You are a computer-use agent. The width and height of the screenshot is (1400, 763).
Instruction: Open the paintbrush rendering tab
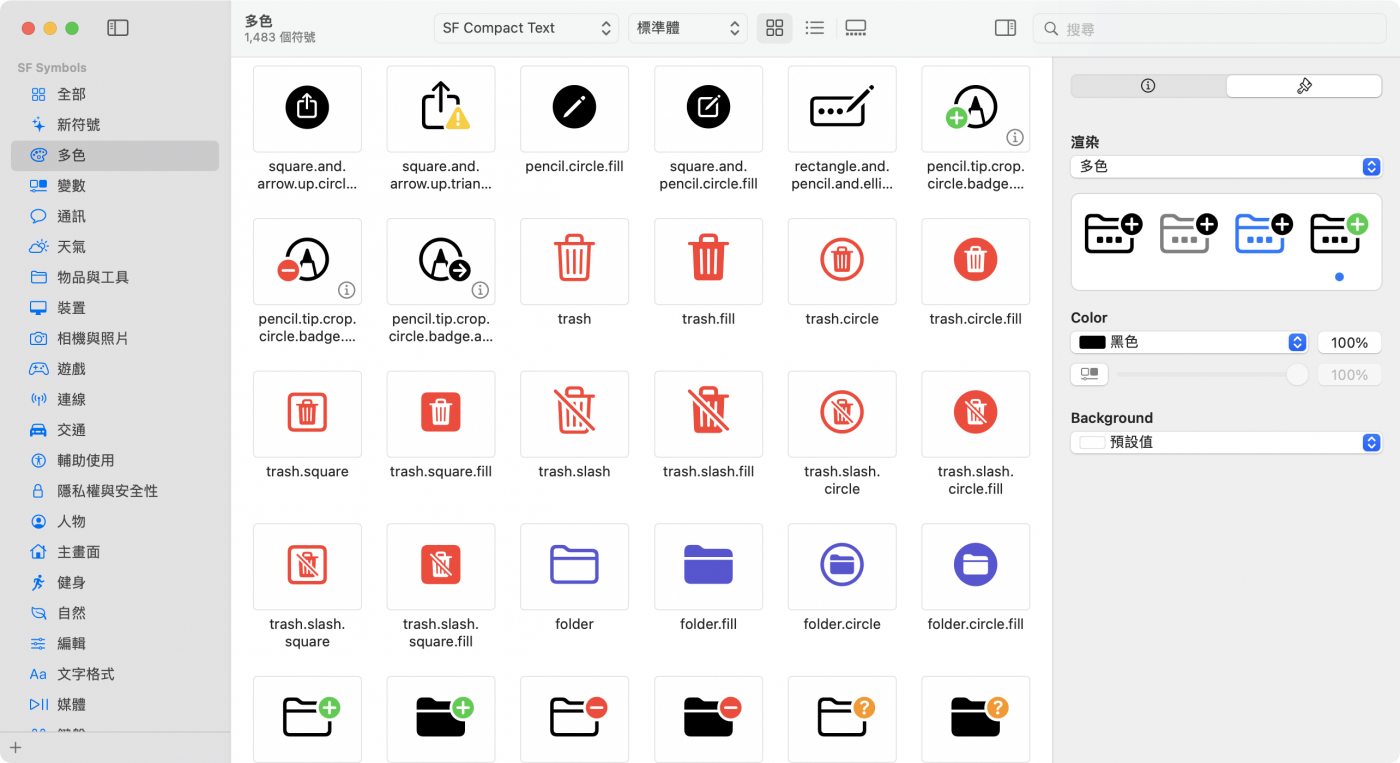point(1304,86)
